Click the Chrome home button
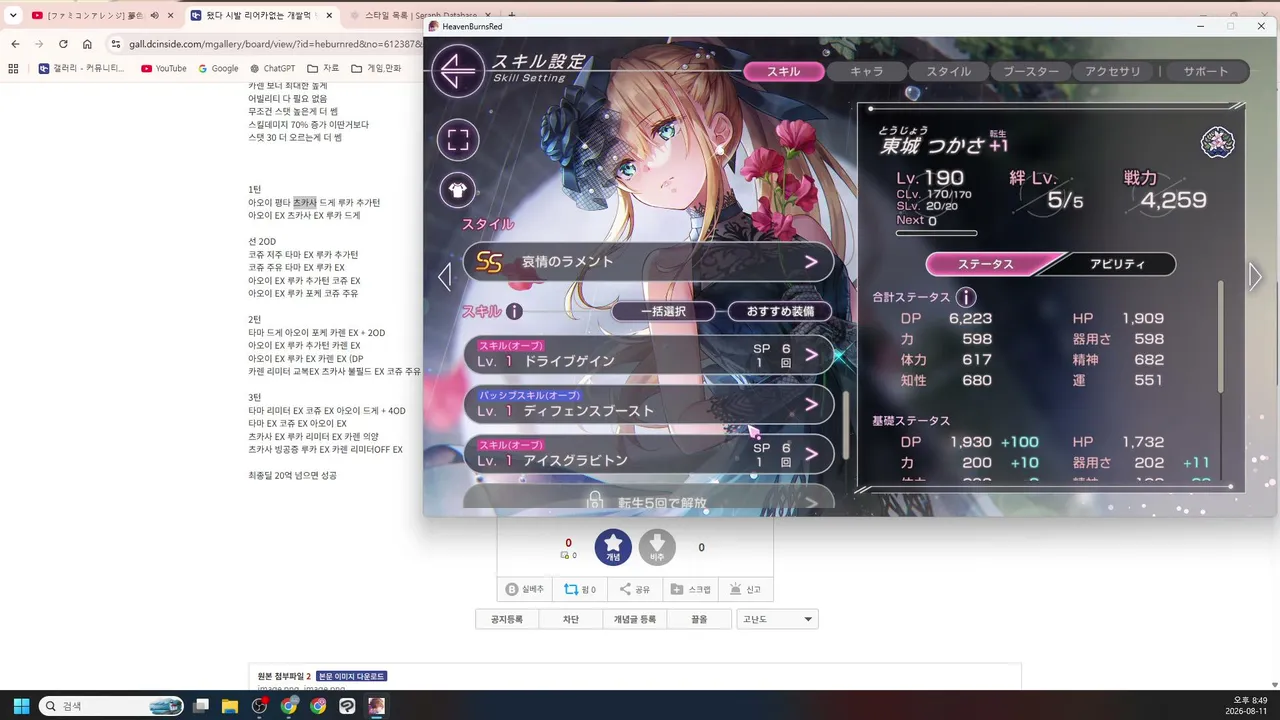The width and height of the screenshot is (1280, 720). (x=87, y=44)
